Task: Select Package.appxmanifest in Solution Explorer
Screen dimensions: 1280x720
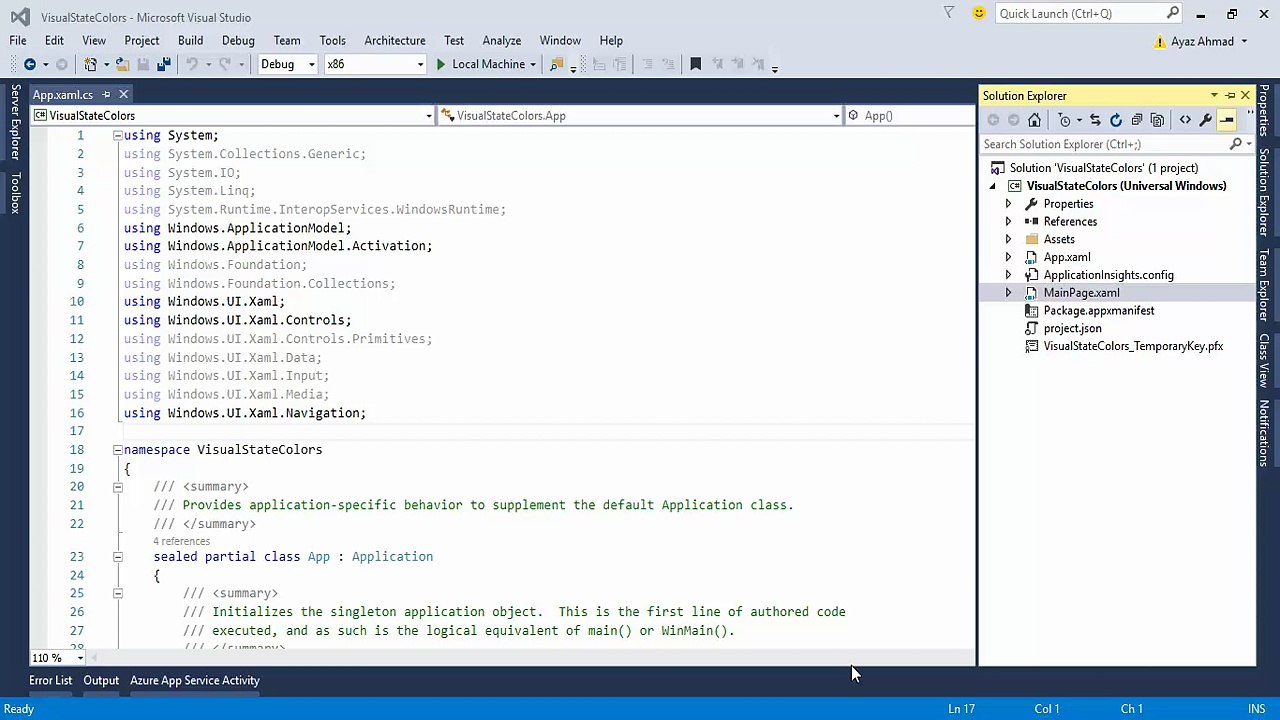Action: pyautogui.click(x=1099, y=311)
